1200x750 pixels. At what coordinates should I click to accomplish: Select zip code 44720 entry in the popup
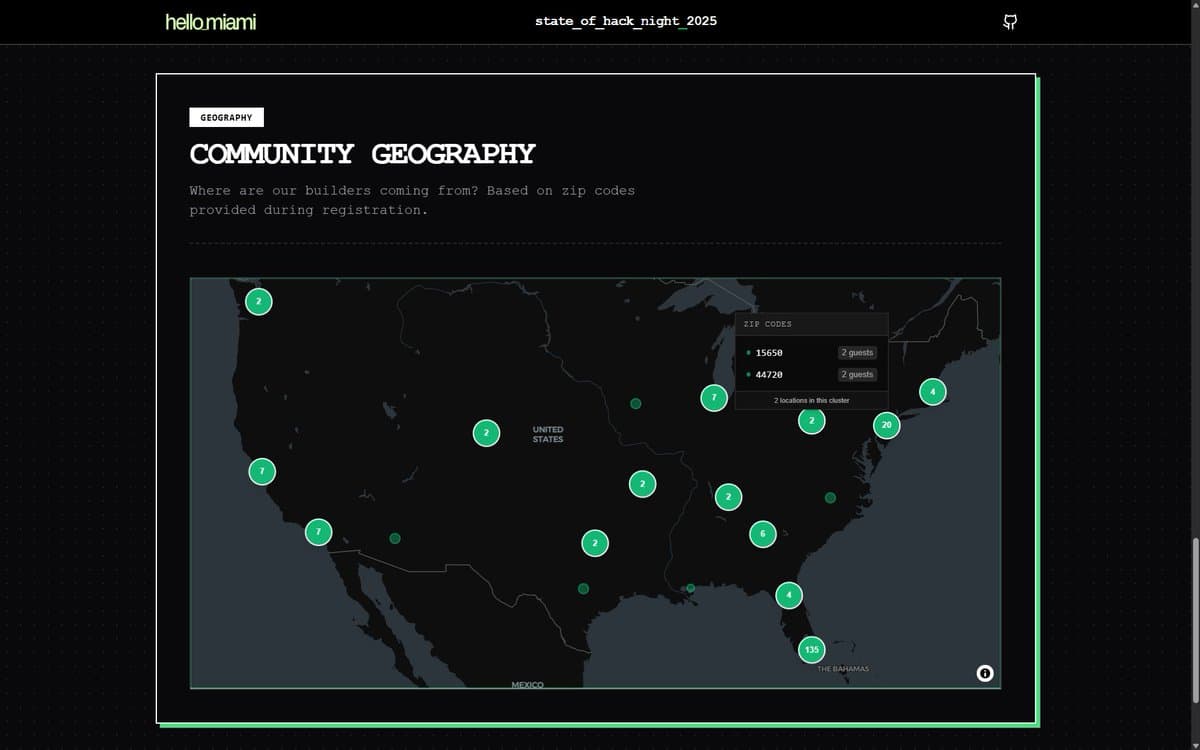point(770,374)
